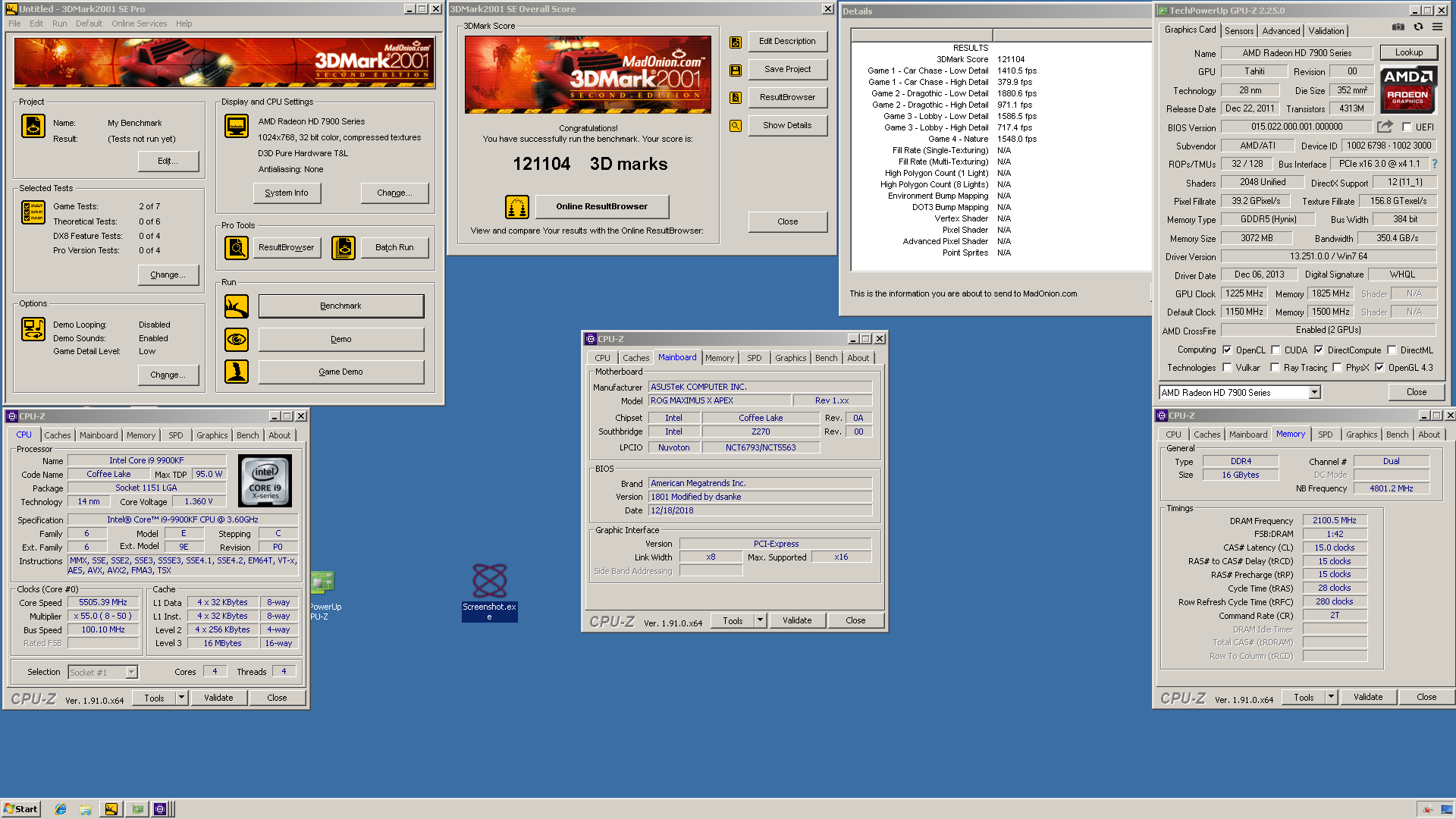The image size is (1456, 819).
Task: Click the ResultBrowser icon in score window
Action: coord(735,98)
